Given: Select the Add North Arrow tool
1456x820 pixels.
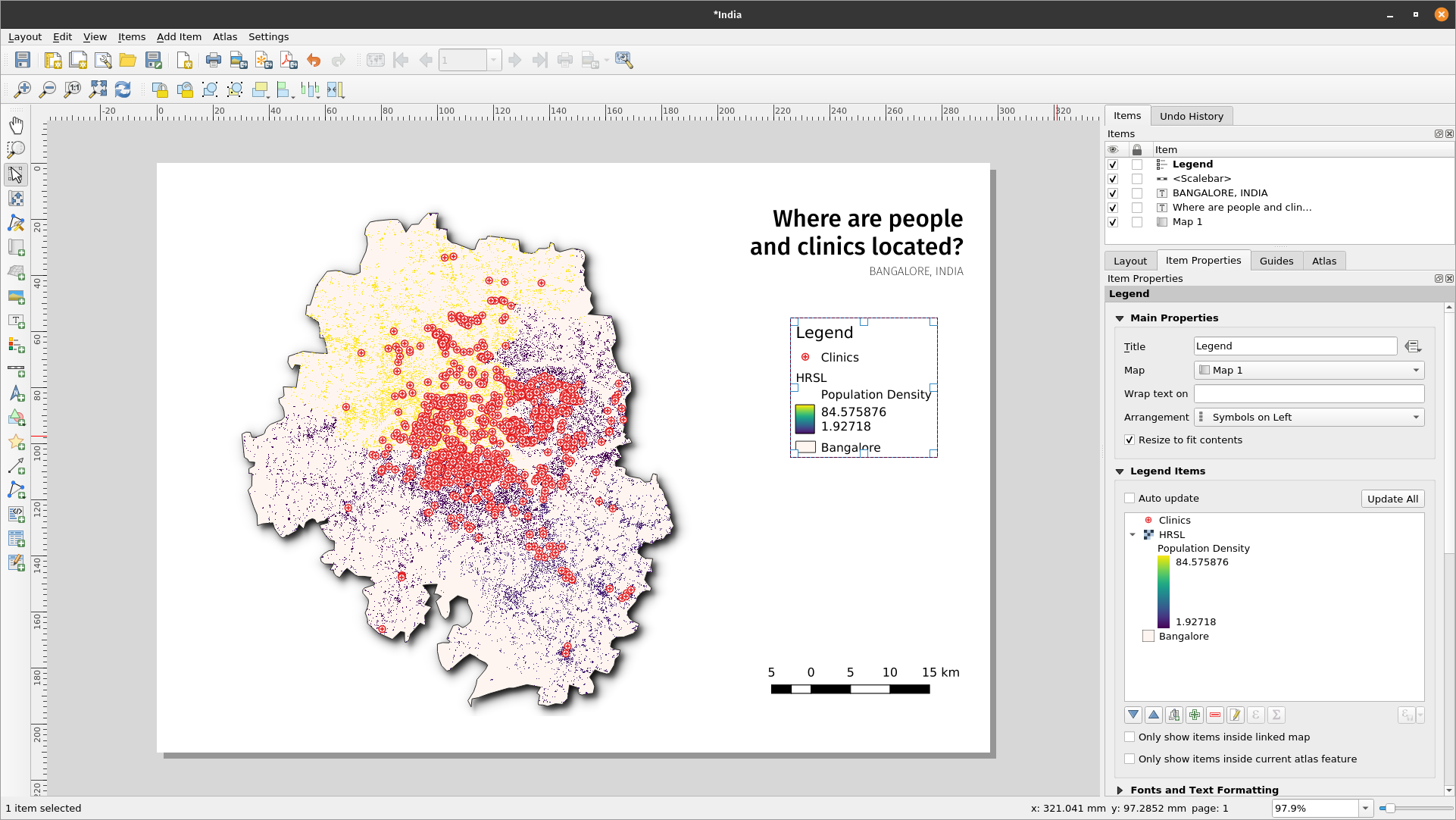Looking at the screenshot, I should click(x=16, y=393).
